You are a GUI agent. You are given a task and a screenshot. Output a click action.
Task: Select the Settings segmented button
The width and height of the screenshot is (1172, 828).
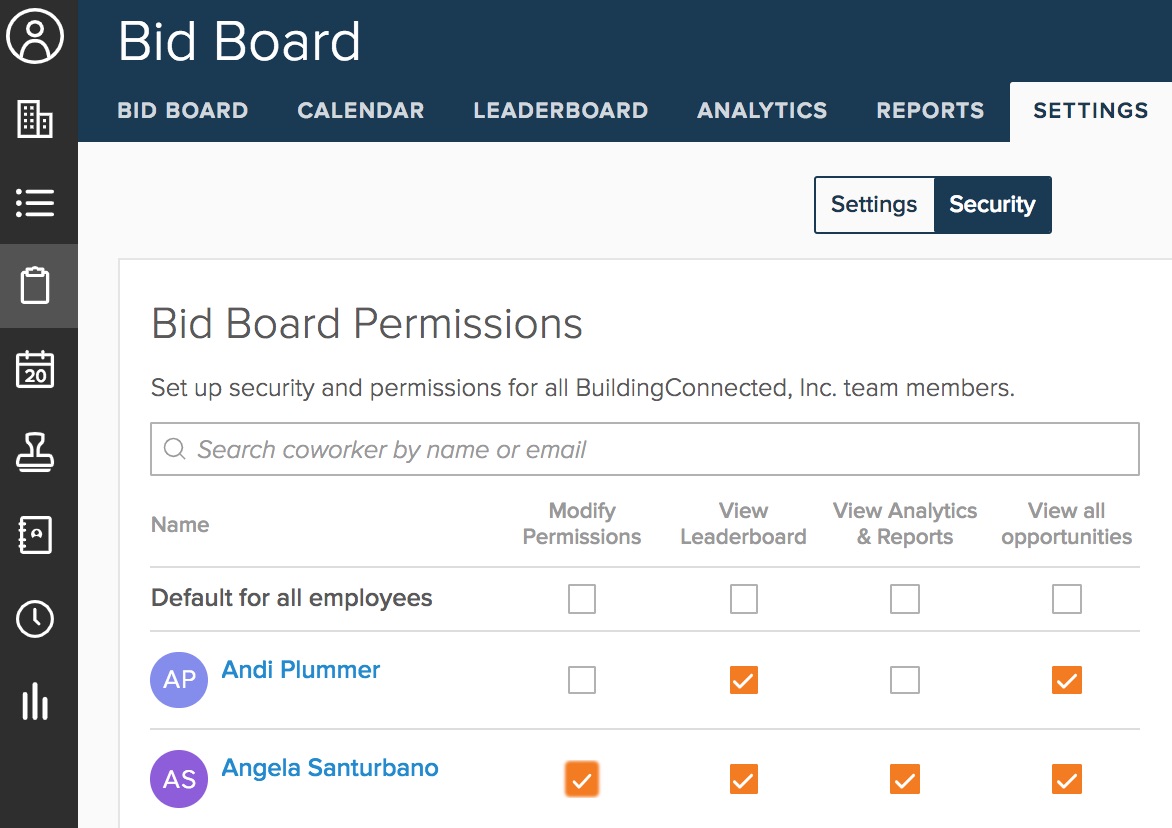(874, 205)
